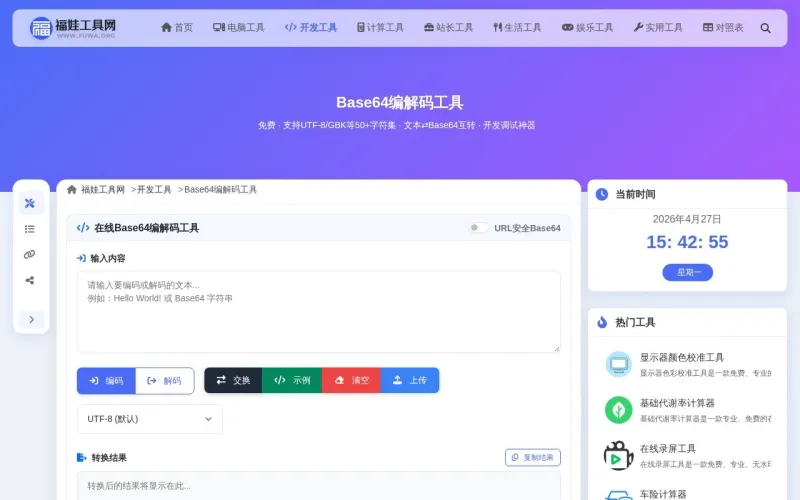Click the 解码 decode button
Screen dimensions: 800x500
point(164,381)
